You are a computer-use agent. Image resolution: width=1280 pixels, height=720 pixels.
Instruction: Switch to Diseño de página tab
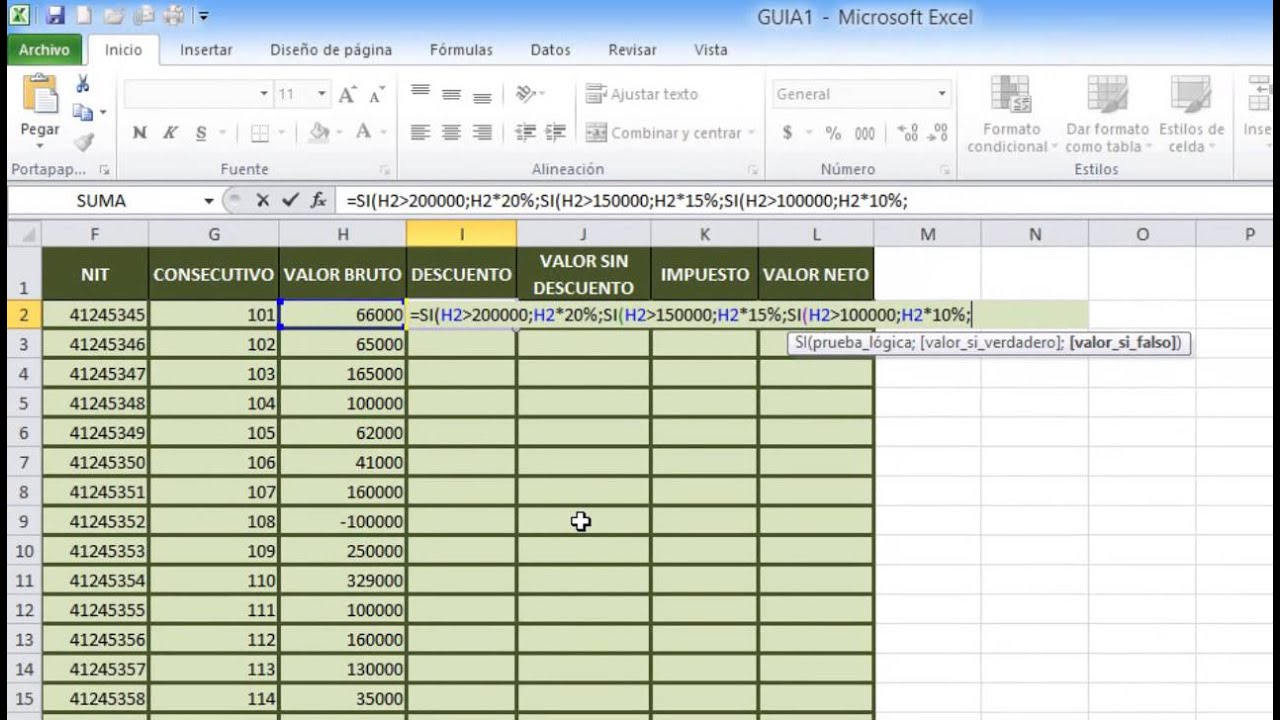coord(331,49)
